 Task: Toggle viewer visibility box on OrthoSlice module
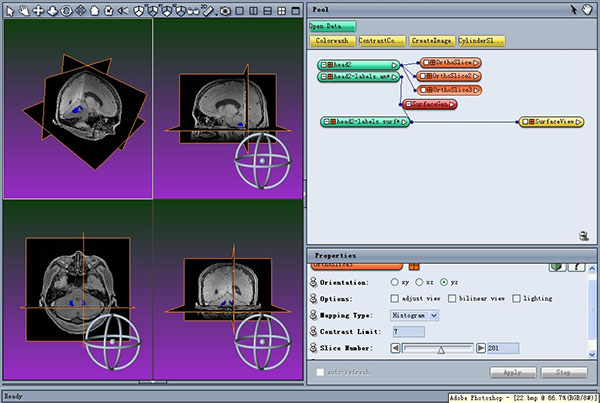tap(426, 63)
